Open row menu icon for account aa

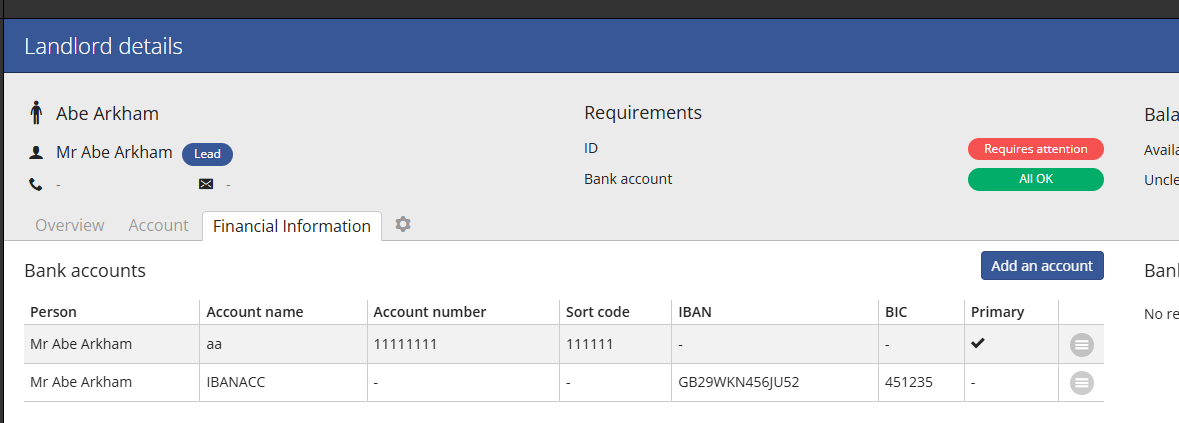pyautogui.click(x=1081, y=345)
